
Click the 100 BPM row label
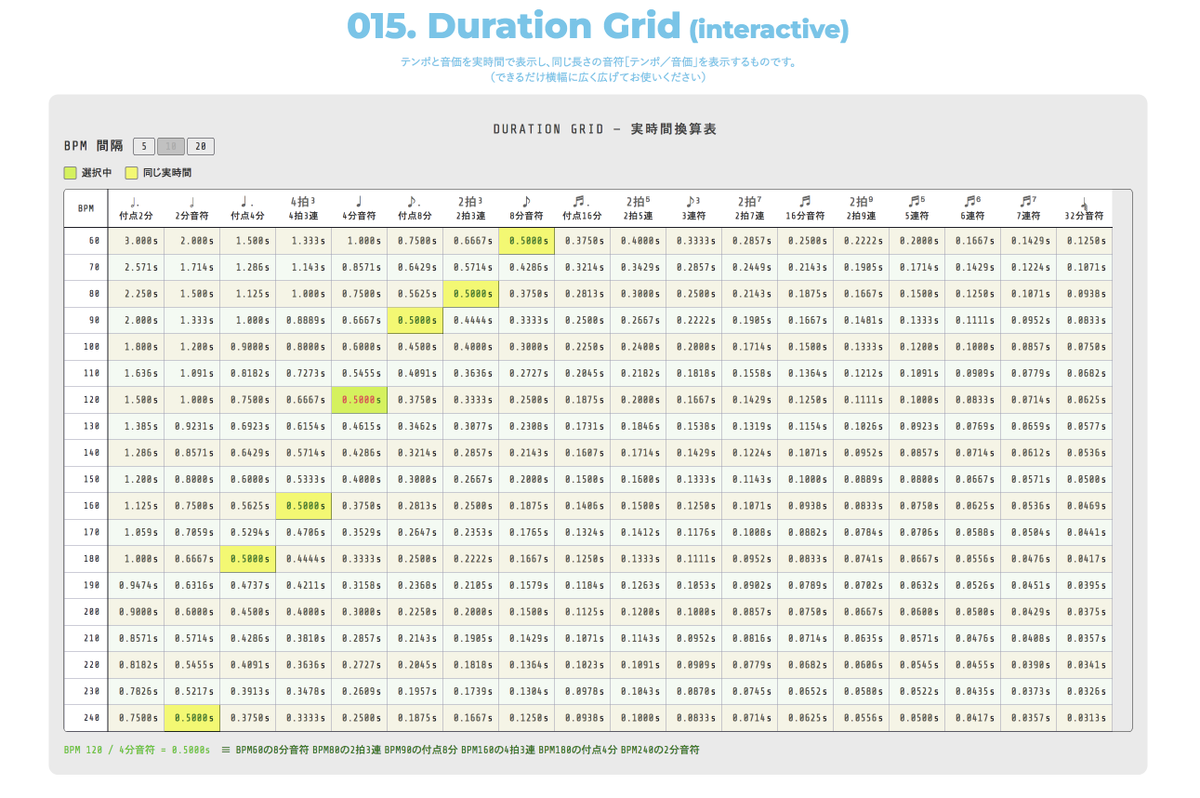(86, 347)
